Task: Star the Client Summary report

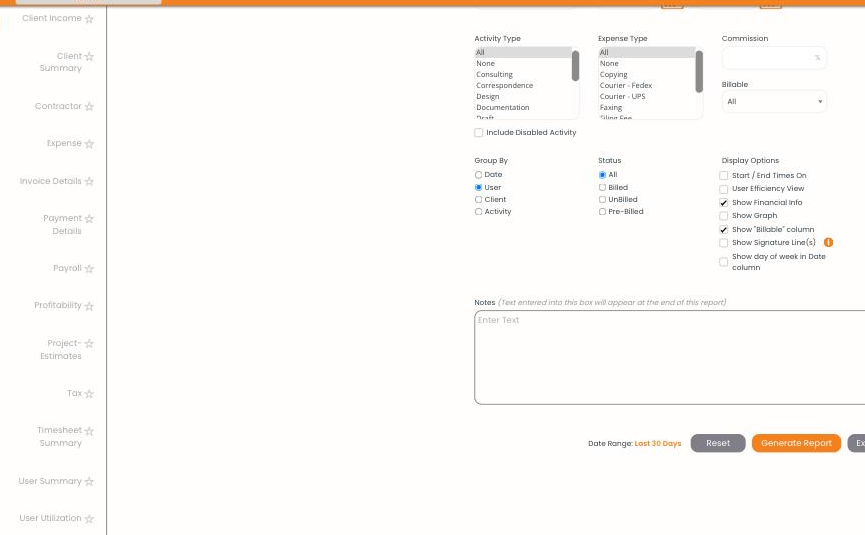Action: point(89,56)
